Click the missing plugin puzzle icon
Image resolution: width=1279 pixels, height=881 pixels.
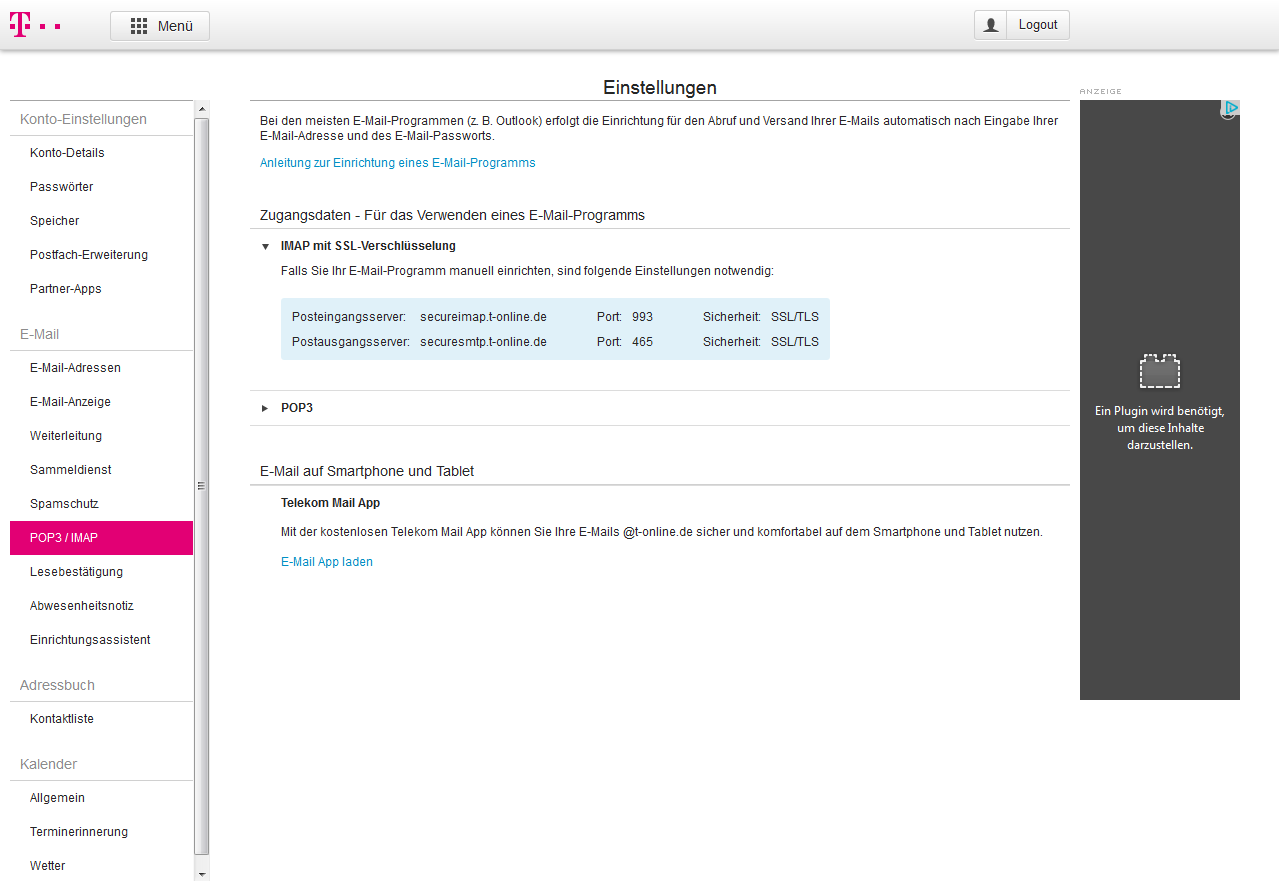pos(1159,371)
